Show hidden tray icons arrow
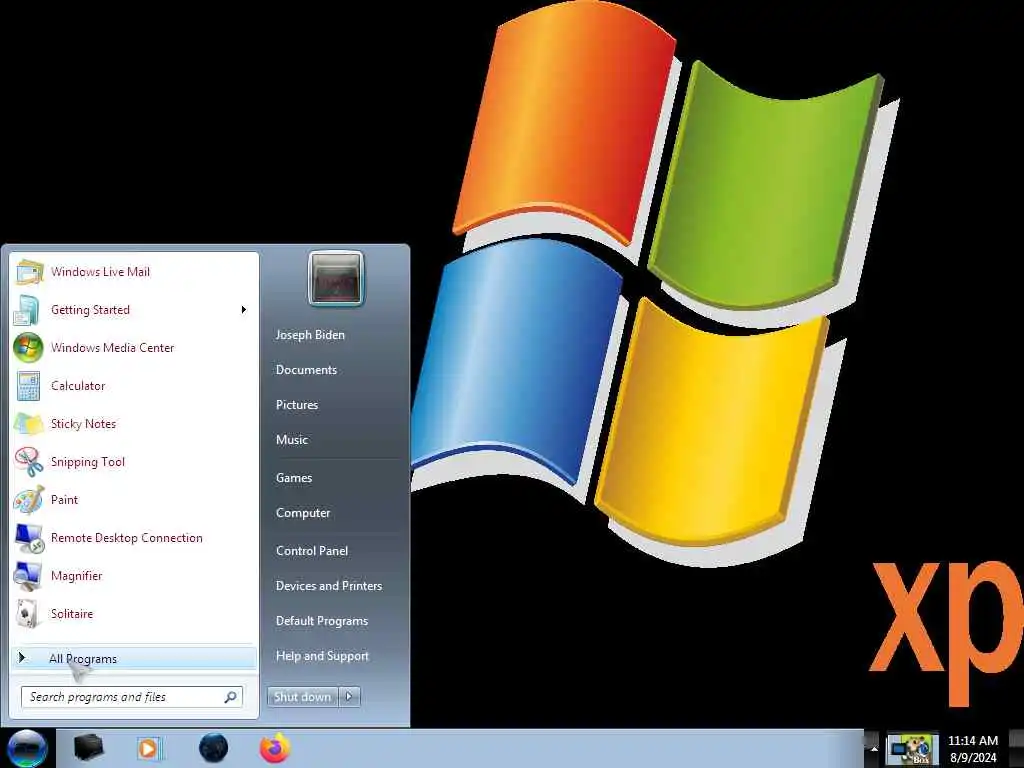Image resolution: width=1024 pixels, height=768 pixels. pyautogui.click(x=873, y=748)
